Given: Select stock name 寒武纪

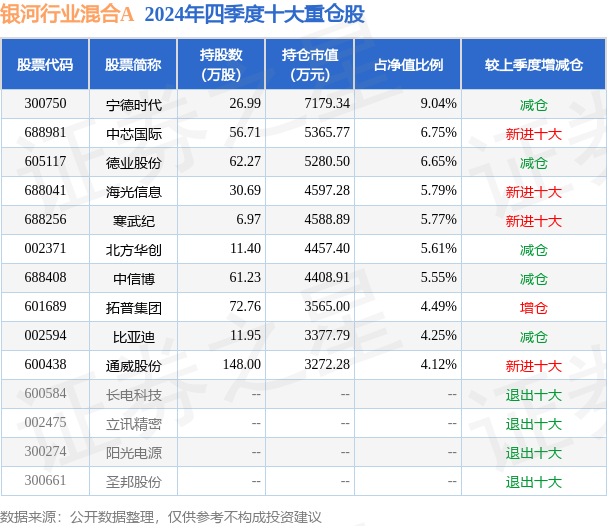Looking at the screenshot, I should pos(134,221).
